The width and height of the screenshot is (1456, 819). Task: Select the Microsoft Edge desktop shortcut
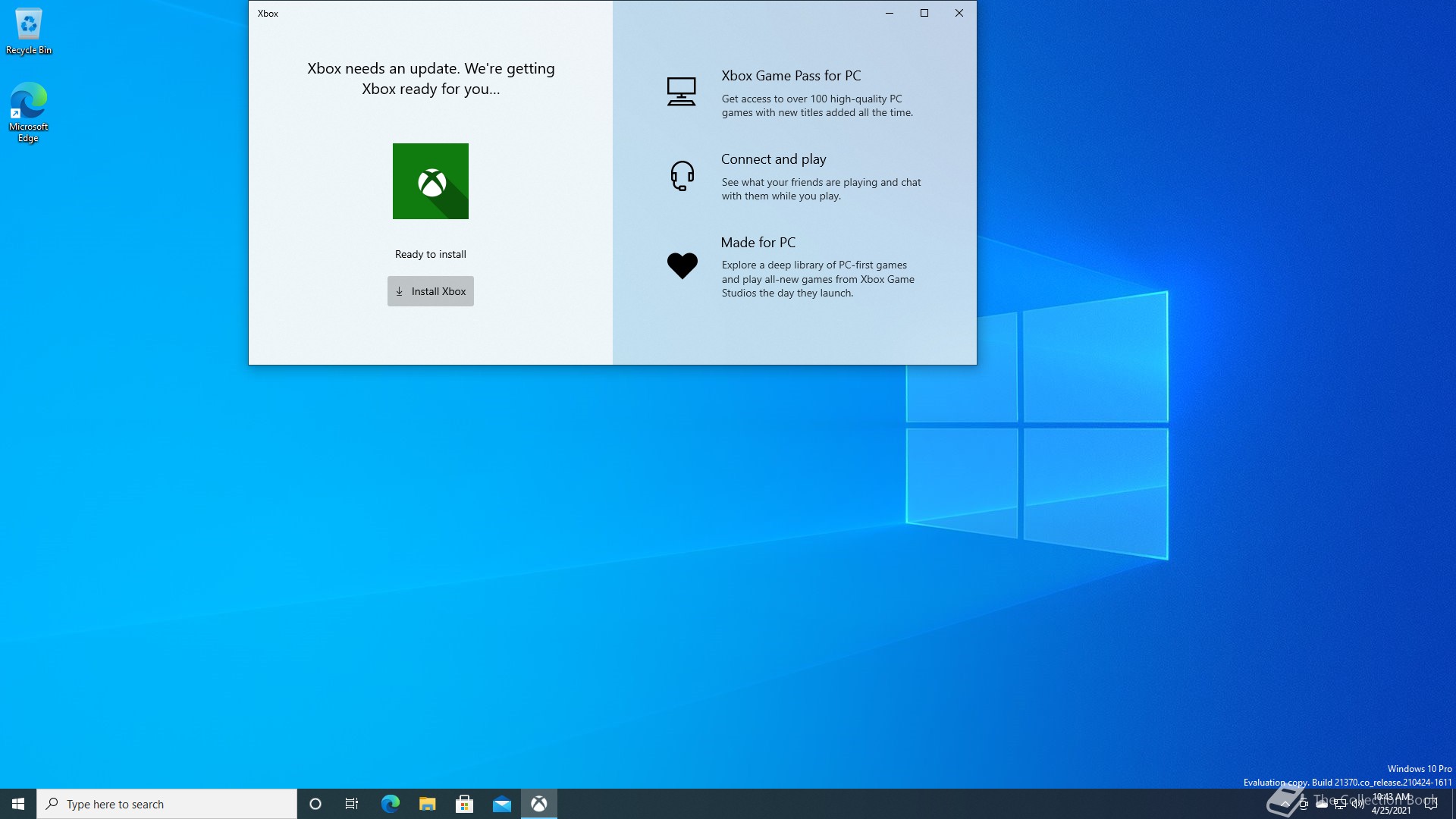pyautogui.click(x=28, y=112)
